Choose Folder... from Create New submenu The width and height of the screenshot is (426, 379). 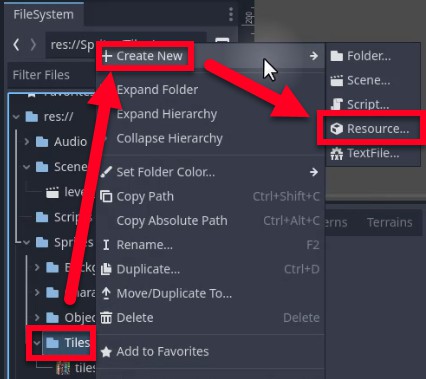[373, 56]
